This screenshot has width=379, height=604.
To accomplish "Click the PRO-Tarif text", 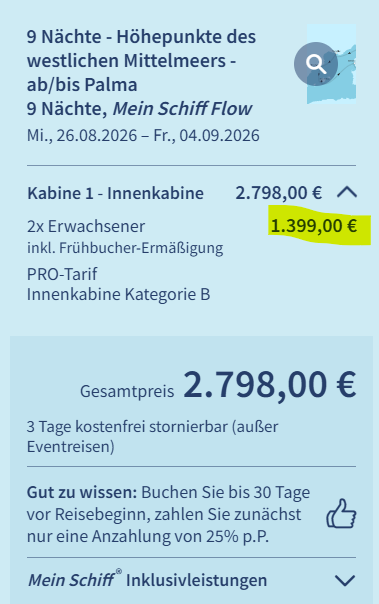I will tap(62, 274).
